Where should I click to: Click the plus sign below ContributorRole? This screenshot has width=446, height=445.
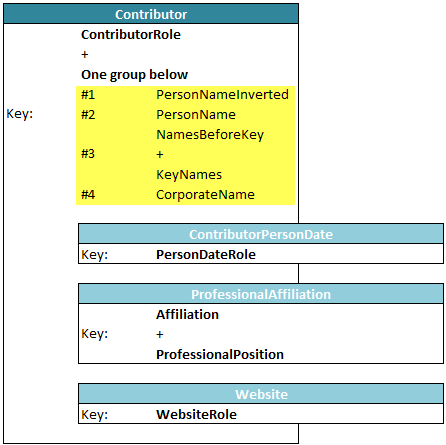[x=85, y=54]
